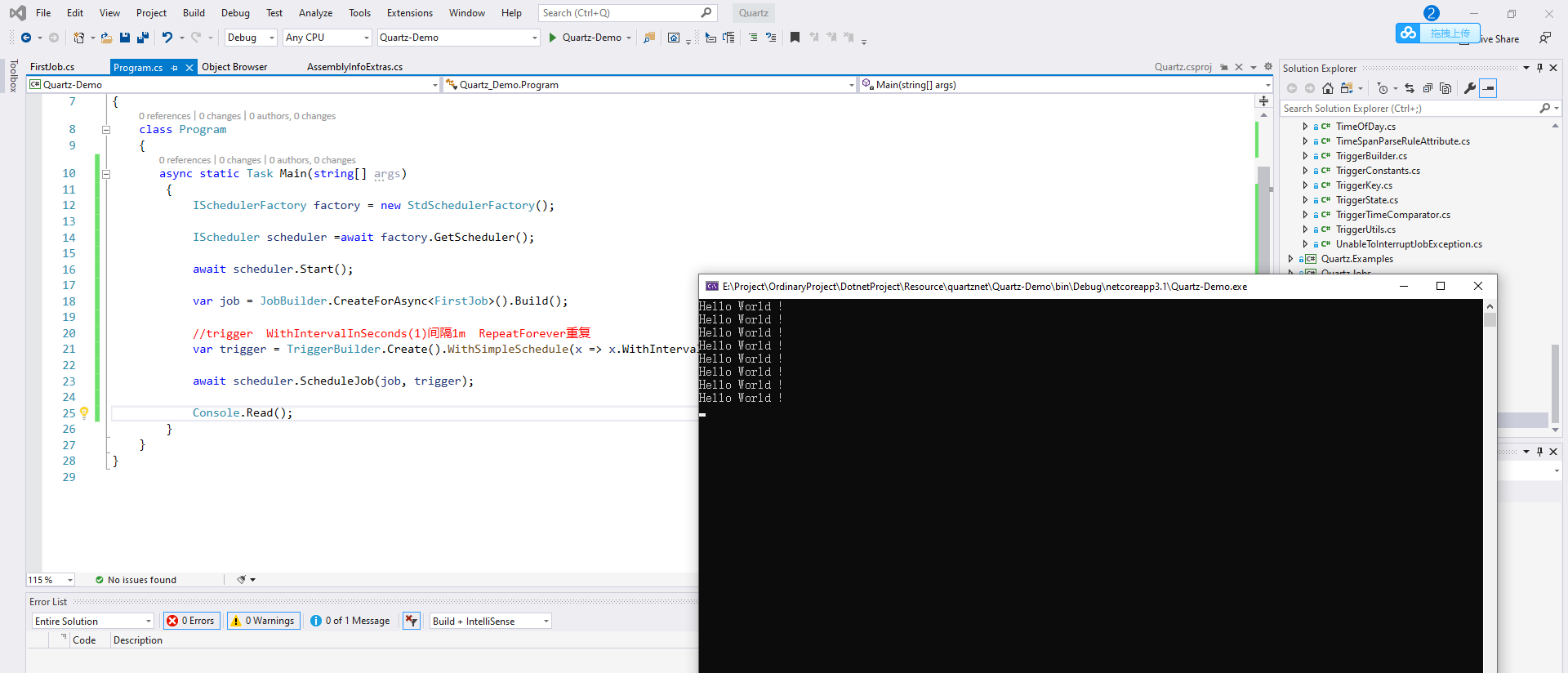This screenshot has height=673, width=1568.
Task: Click the Open File folder icon
Action: [x=106, y=38]
